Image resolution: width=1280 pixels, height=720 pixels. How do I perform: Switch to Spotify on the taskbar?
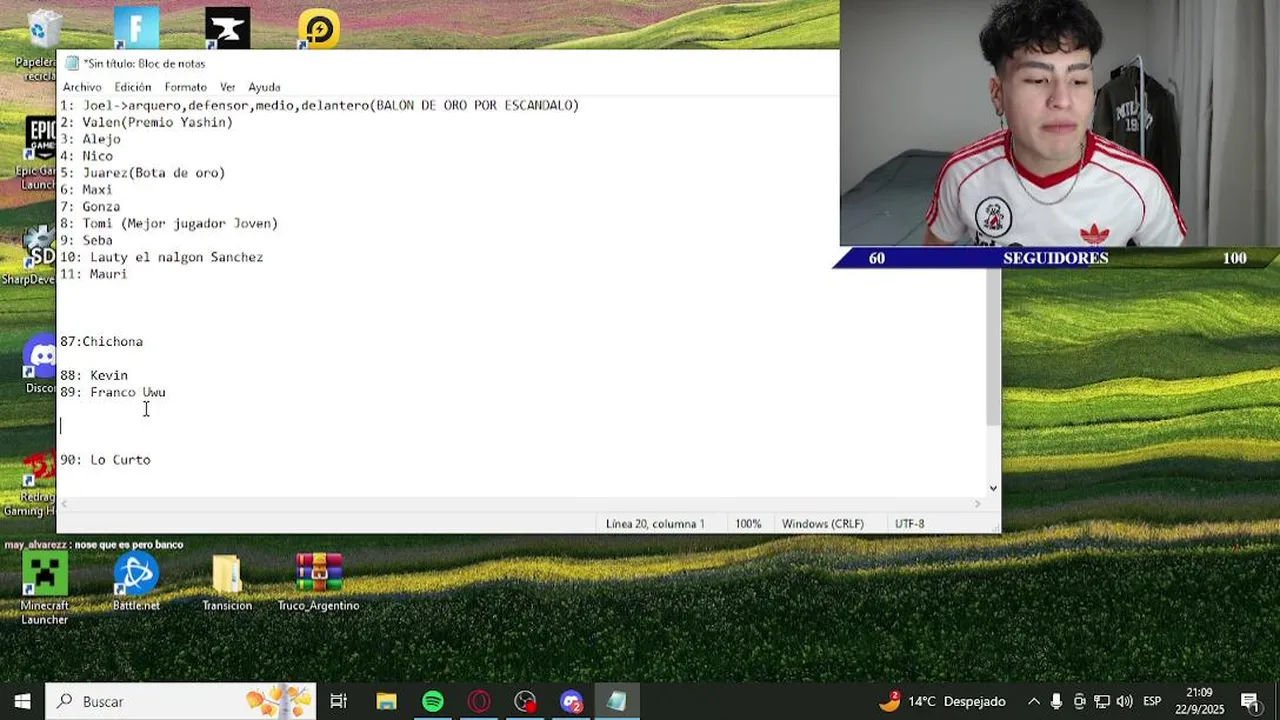pos(433,701)
